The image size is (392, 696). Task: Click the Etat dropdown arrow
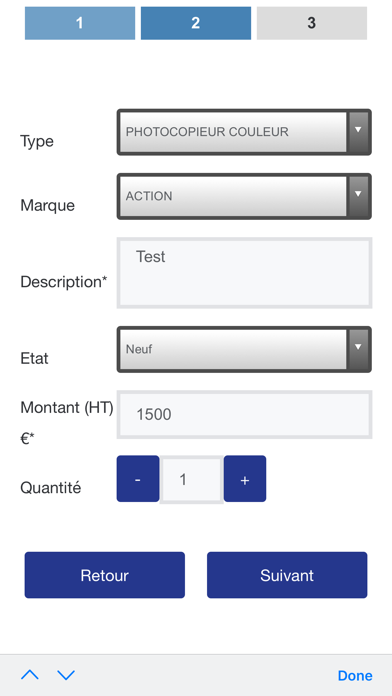tap(358, 349)
